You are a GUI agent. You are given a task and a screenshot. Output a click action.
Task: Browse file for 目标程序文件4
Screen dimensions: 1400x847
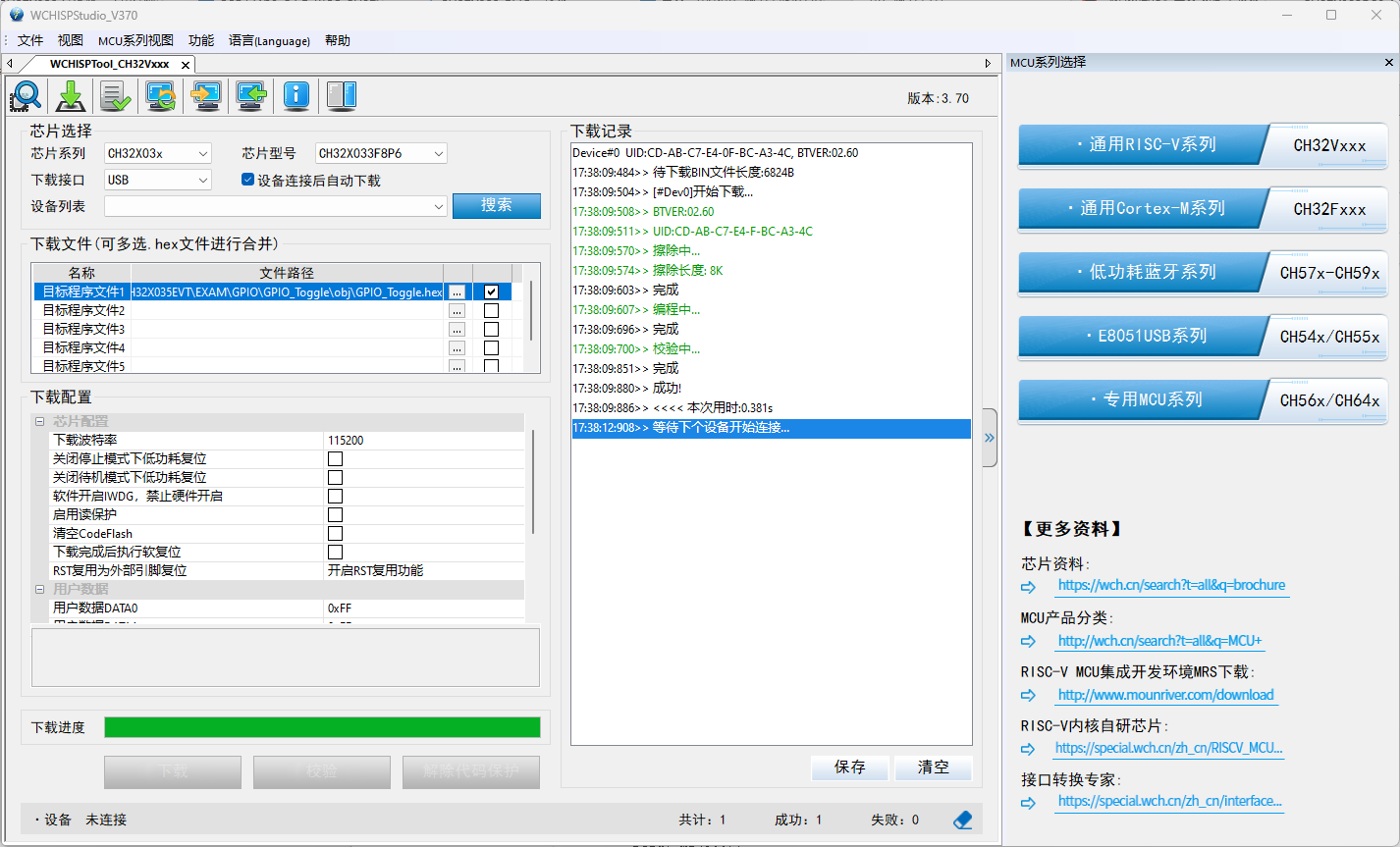(457, 347)
